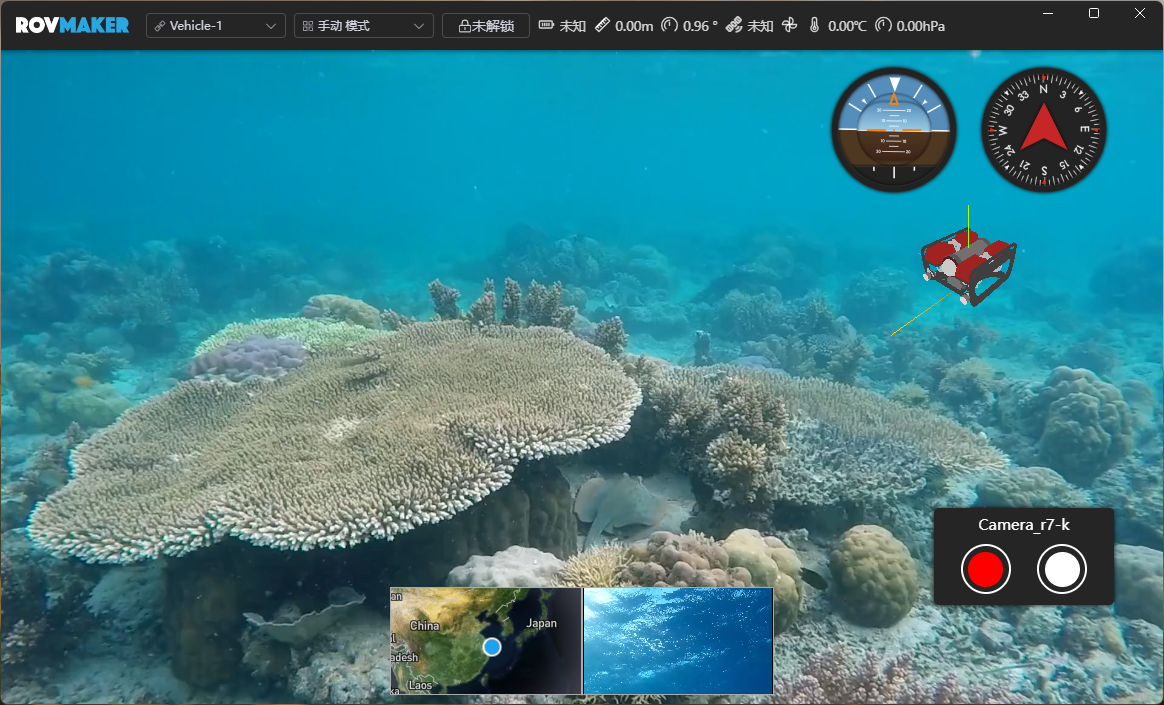Switch to the secondary underwater camera thumbnail
Image resolution: width=1164 pixels, height=705 pixels.
click(678, 640)
